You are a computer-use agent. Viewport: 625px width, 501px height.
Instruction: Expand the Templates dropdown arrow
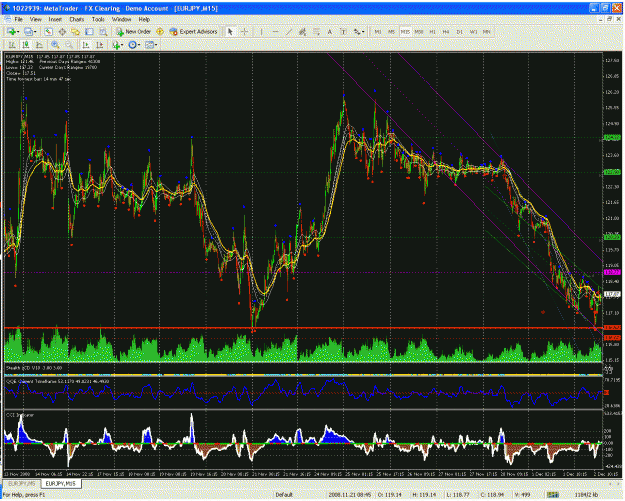(156, 45)
